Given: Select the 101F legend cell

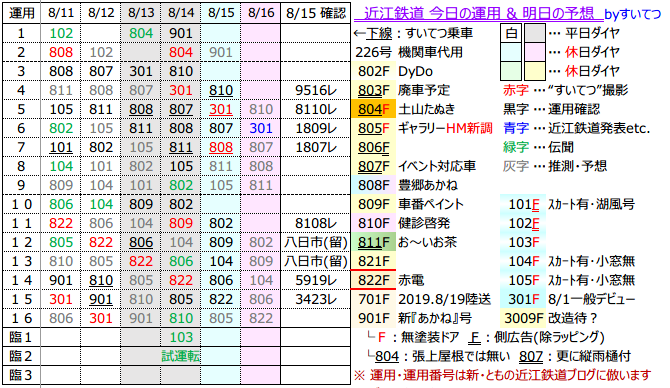Looking at the screenshot, I should 523,204.
